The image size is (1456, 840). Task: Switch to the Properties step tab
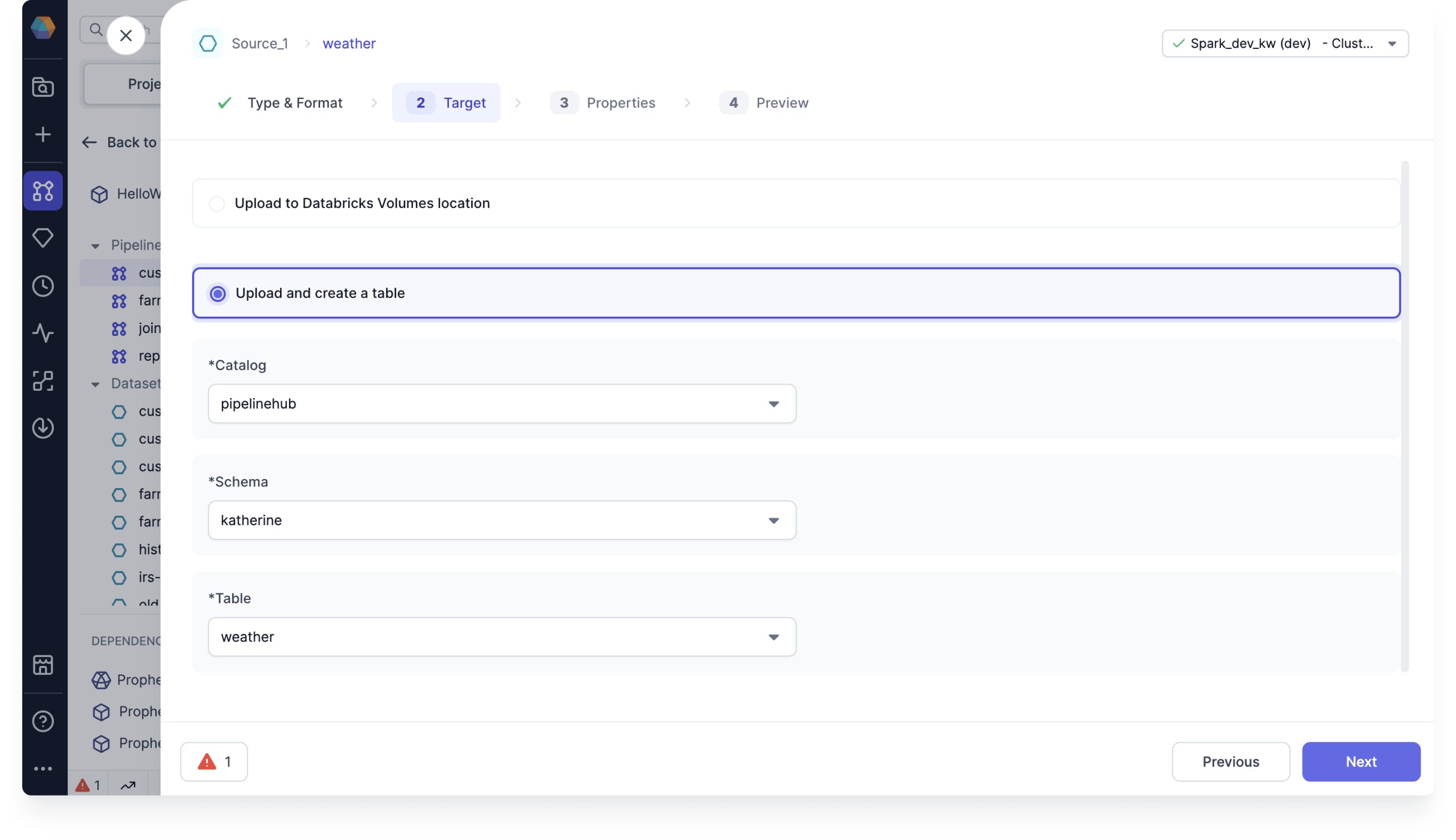click(x=621, y=102)
